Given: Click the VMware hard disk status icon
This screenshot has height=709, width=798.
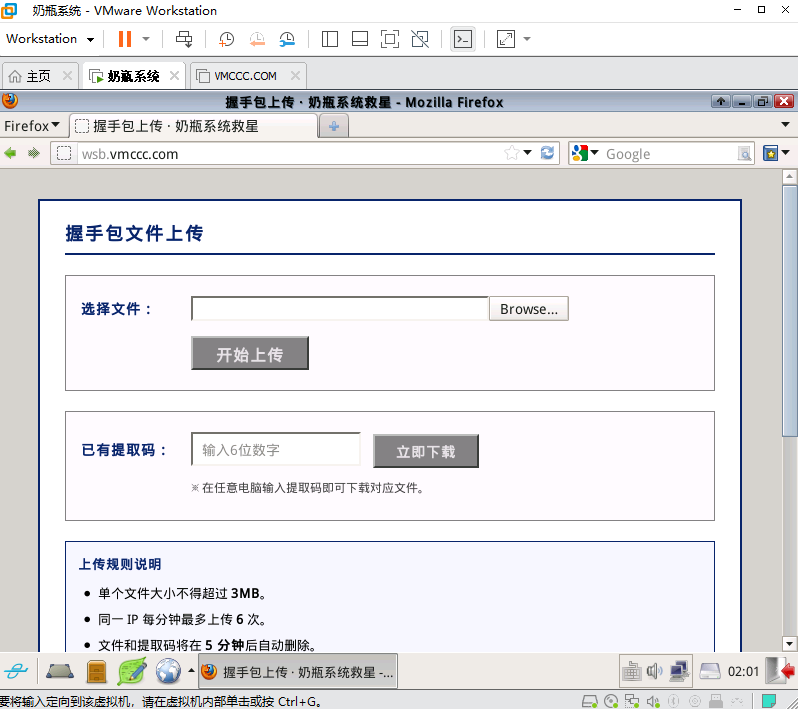Looking at the screenshot, I should 590,701.
